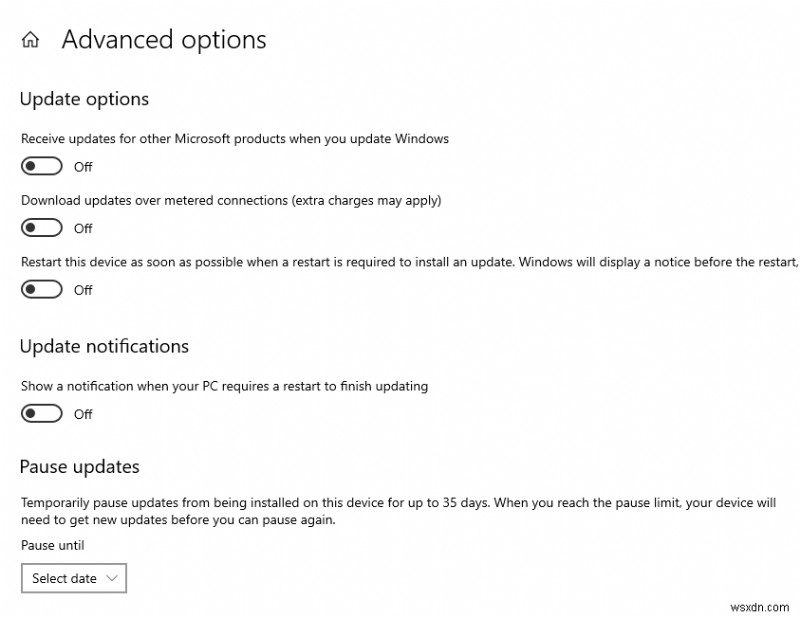
Task: Turn on restart notification when PC requires restart
Action: (x=41, y=413)
